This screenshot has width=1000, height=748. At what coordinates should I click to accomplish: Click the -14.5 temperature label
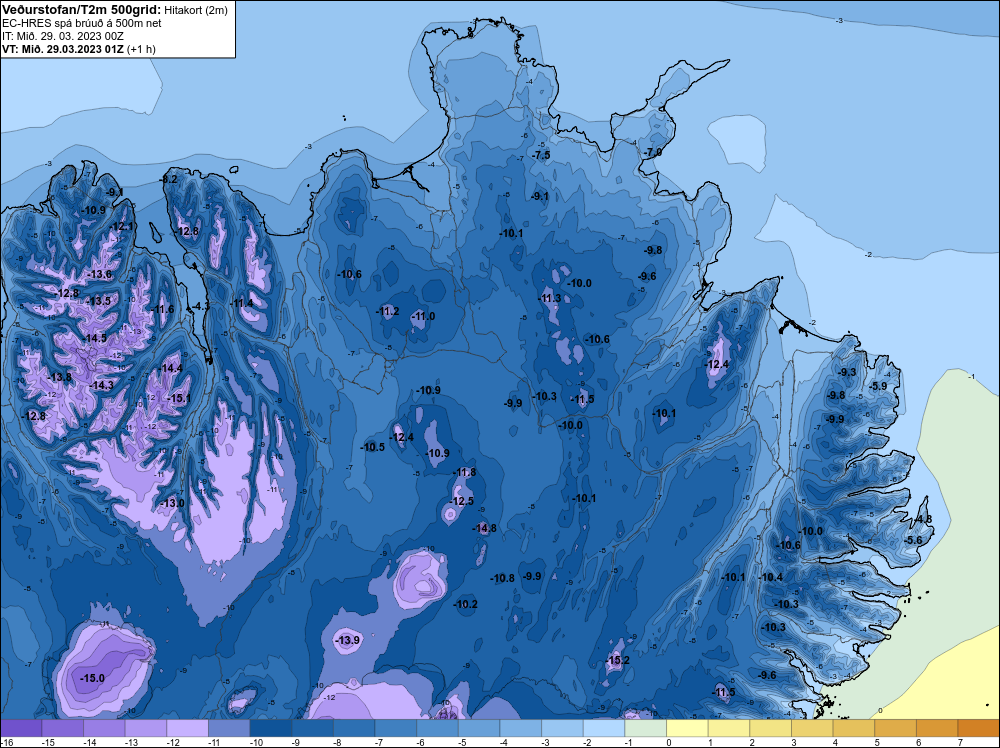pos(95,338)
